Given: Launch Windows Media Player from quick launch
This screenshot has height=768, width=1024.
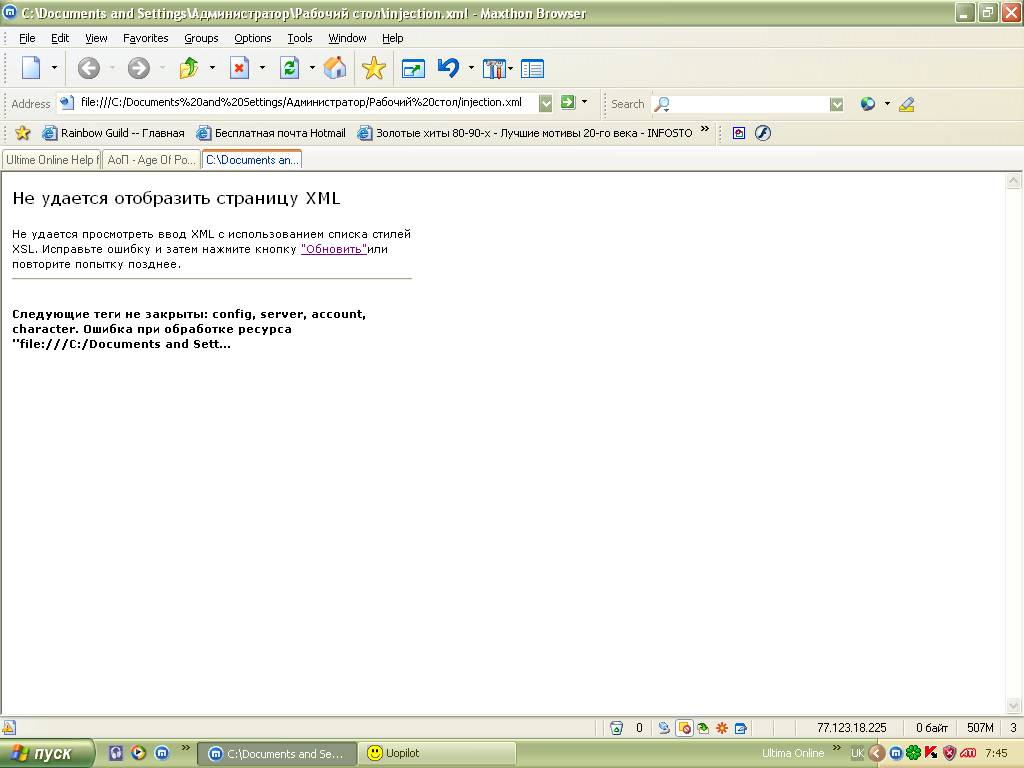Looking at the screenshot, I should (x=138, y=753).
